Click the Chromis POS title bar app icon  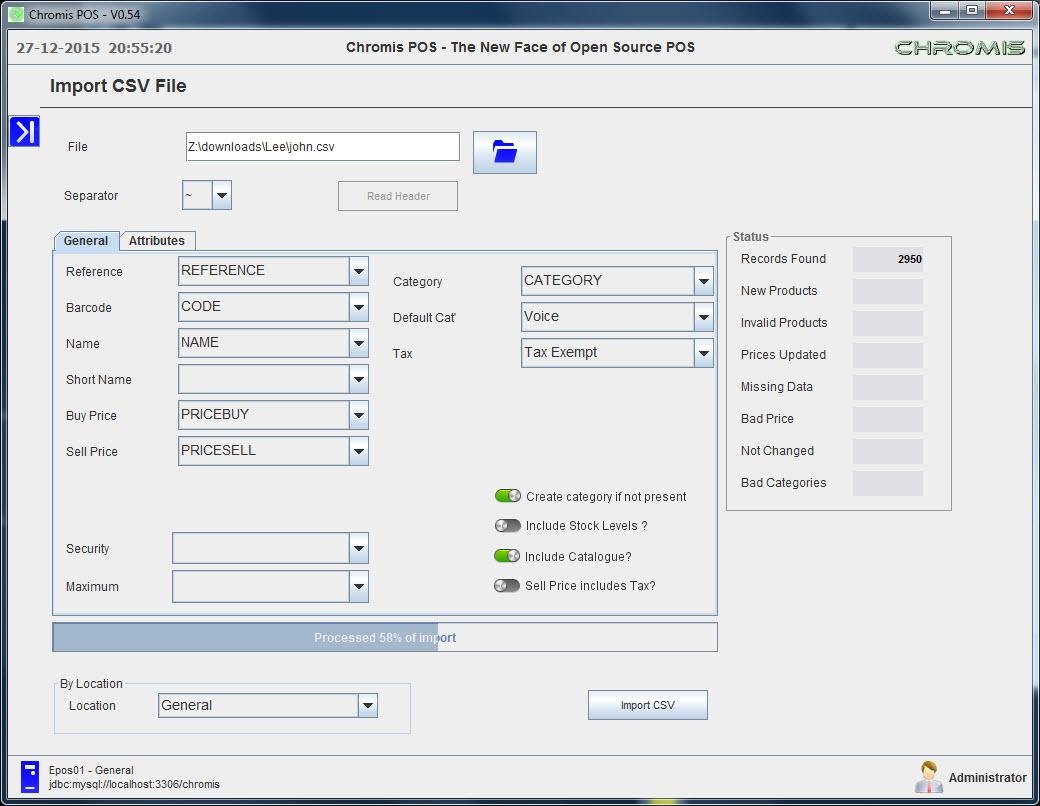[x=16, y=14]
